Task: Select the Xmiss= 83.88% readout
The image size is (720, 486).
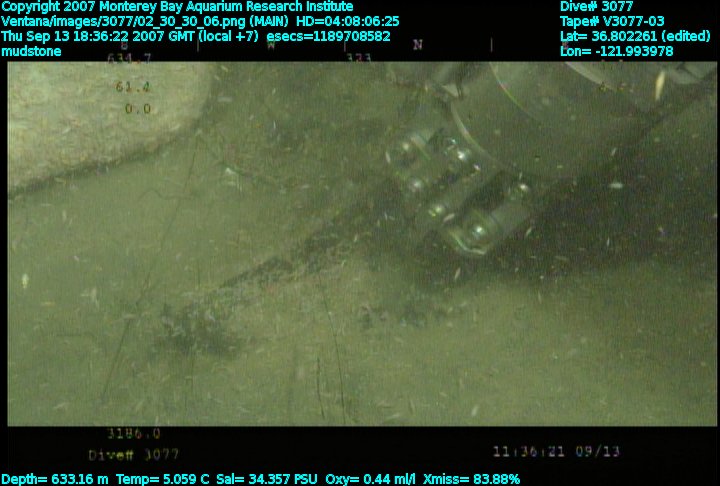Action: (471, 479)
